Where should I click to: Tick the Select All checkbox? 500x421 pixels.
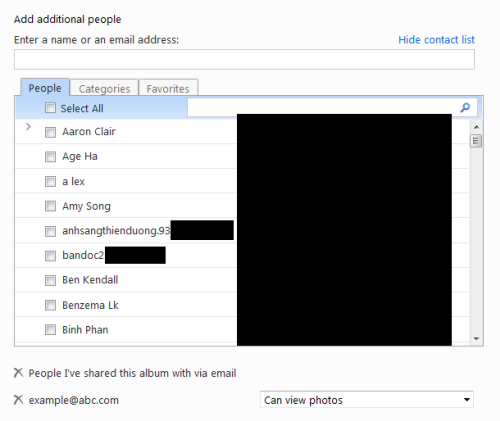click(x=50, y=108)
